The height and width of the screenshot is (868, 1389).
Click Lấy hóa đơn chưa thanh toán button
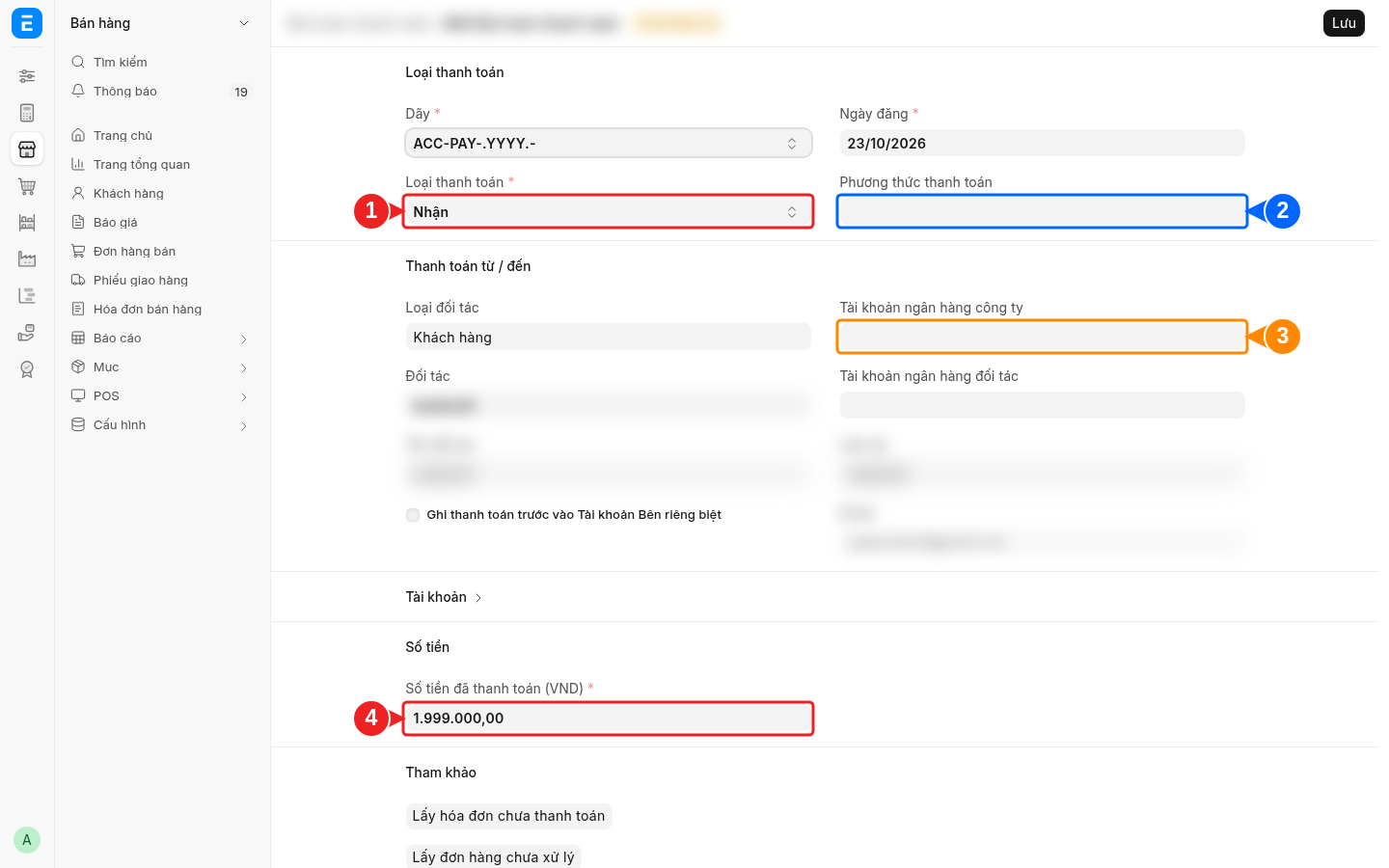508,816
